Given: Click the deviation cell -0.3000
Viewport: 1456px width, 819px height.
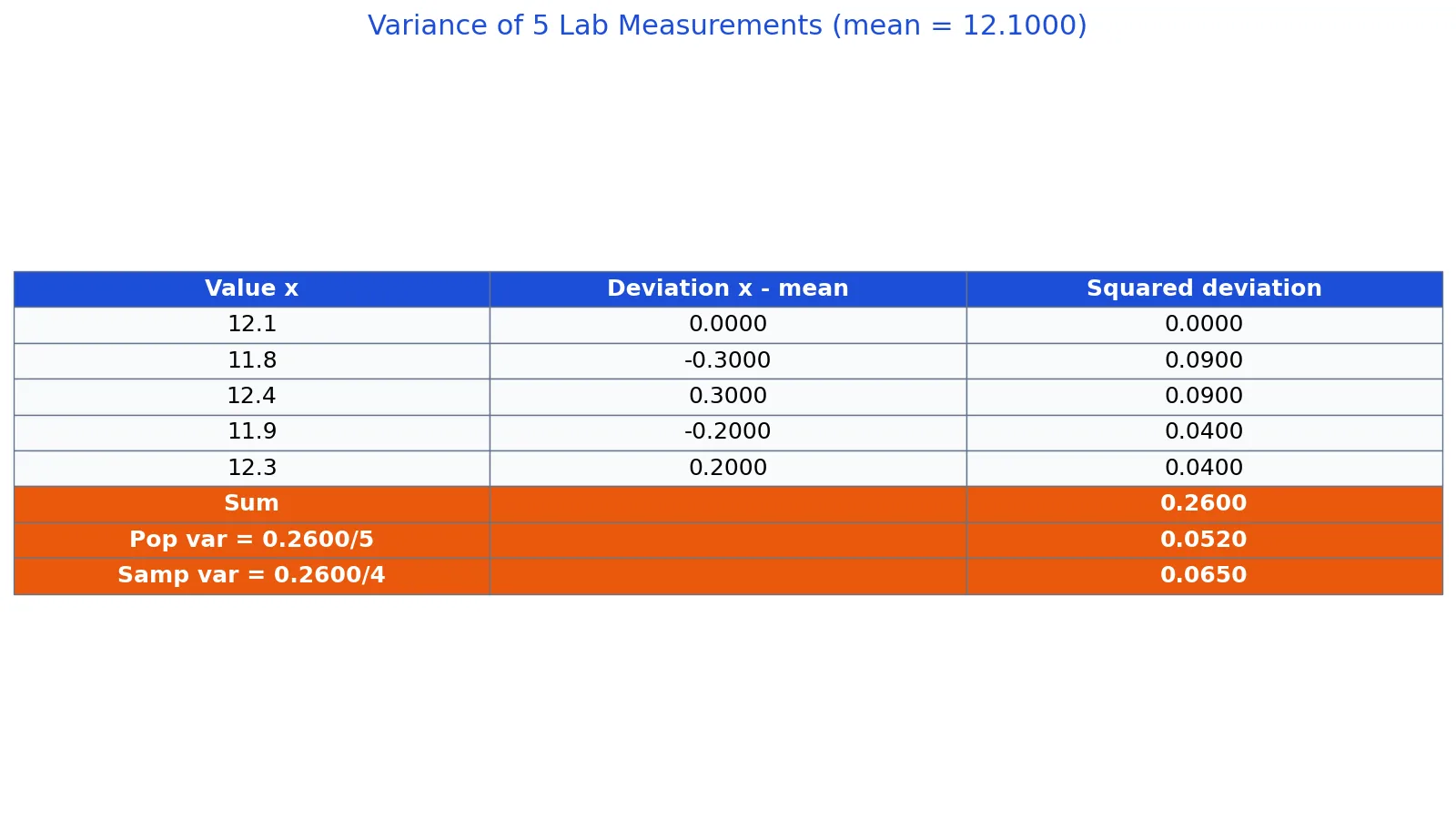Looking at the screenshot, I should 728,360.
